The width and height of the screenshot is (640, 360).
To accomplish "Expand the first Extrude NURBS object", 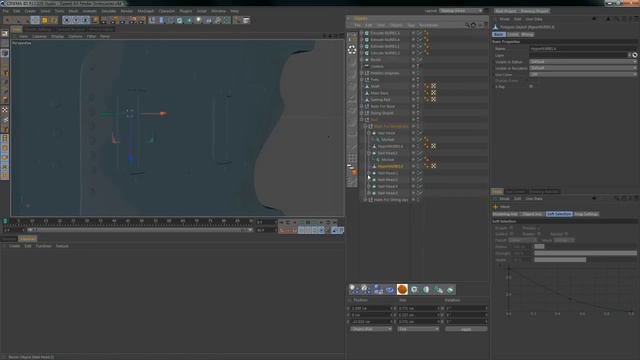I will pyautogui.click(x=362, y=33).
